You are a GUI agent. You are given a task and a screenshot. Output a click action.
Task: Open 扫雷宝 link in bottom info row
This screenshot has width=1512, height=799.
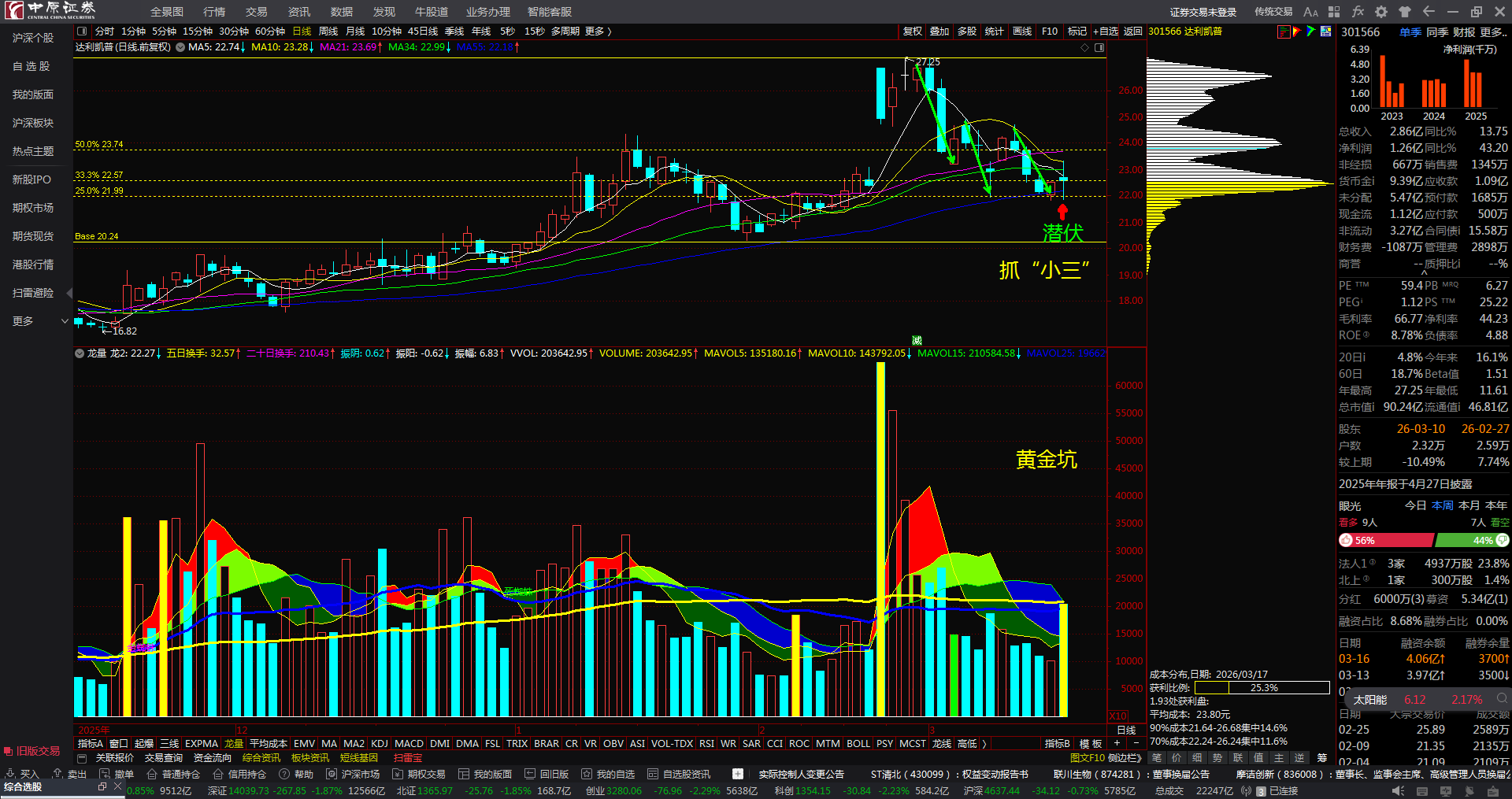(408, 758)
